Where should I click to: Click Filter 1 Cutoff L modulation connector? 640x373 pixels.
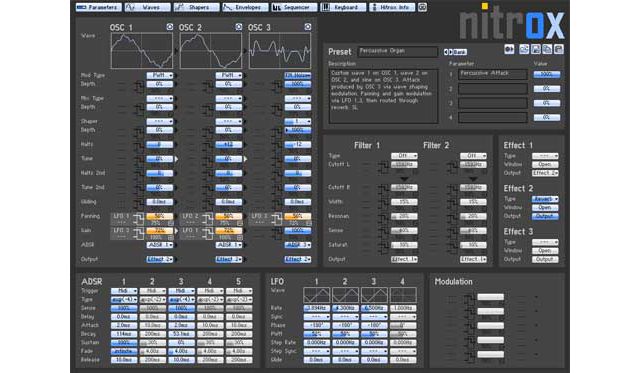pos(383,167)
